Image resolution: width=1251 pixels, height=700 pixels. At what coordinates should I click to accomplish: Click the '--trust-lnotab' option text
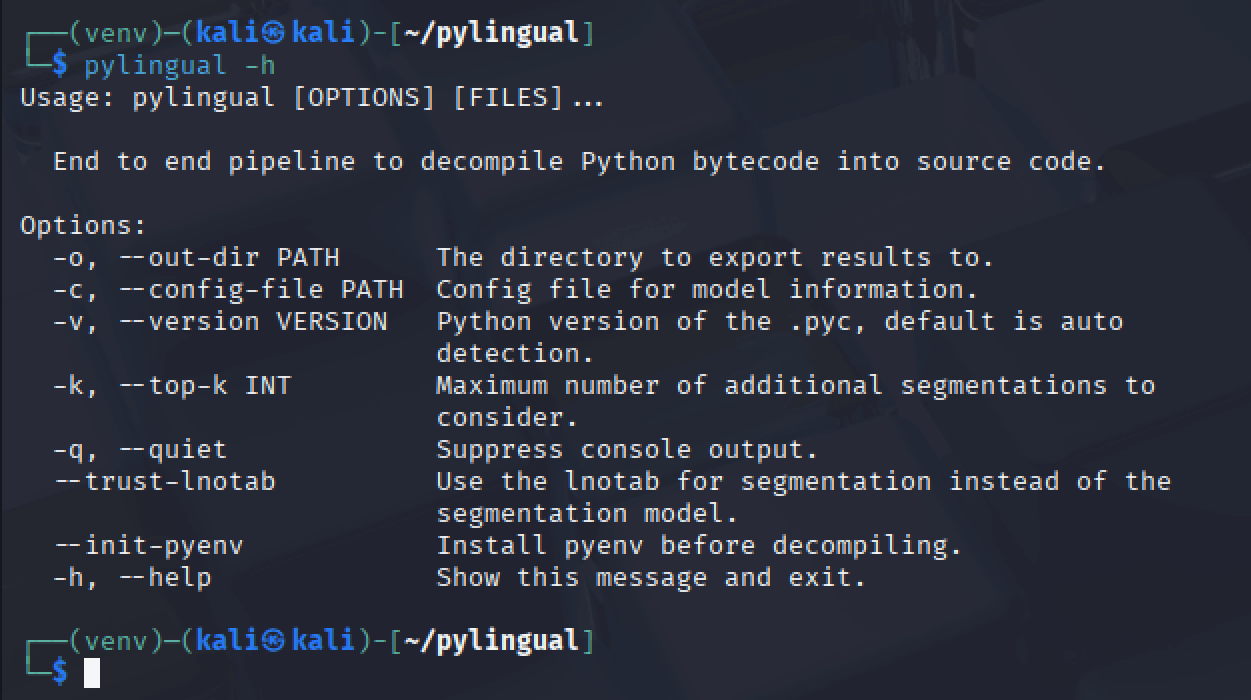pos(165,481)
